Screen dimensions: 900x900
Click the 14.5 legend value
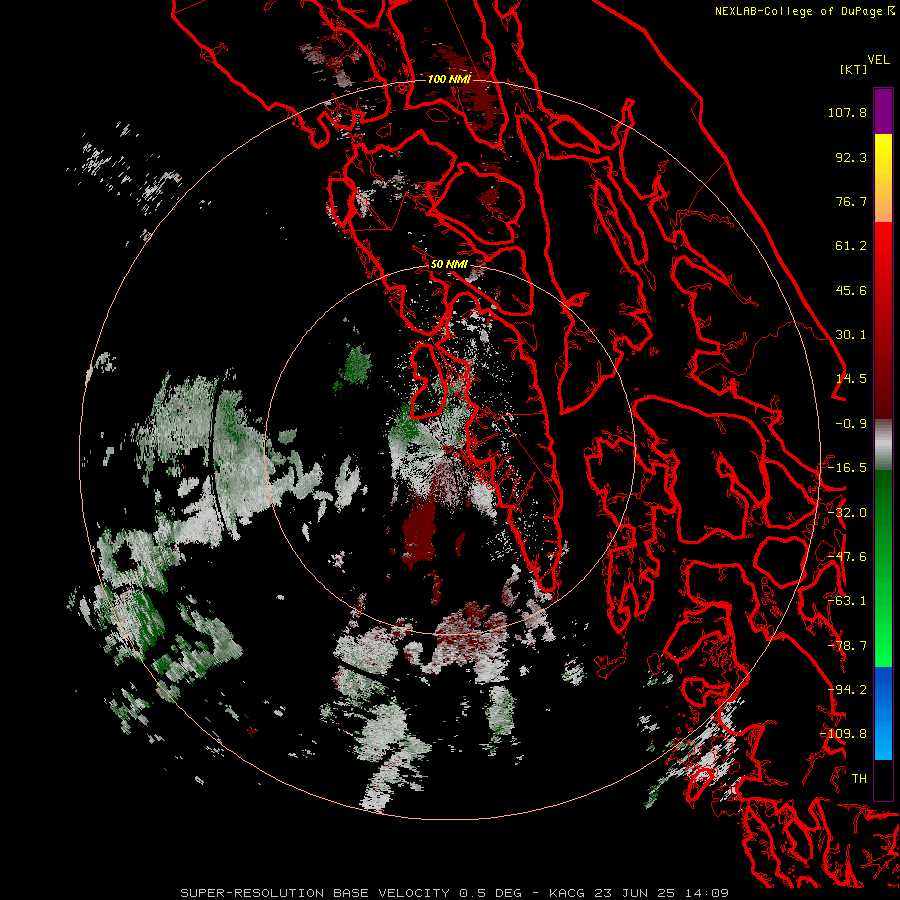click(851, 379)
